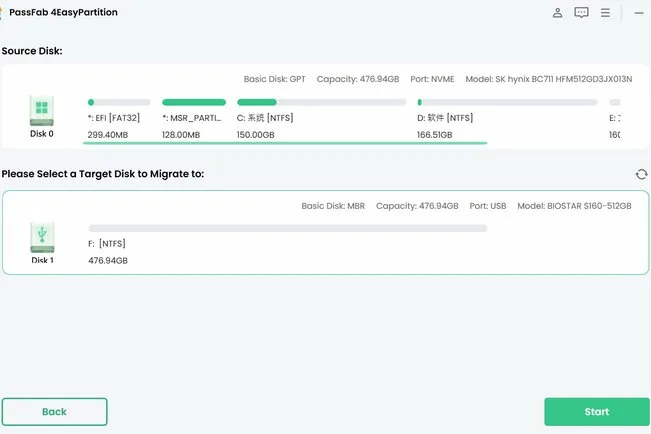Click the '476.94GB' partition size under F:

(108, 260)
